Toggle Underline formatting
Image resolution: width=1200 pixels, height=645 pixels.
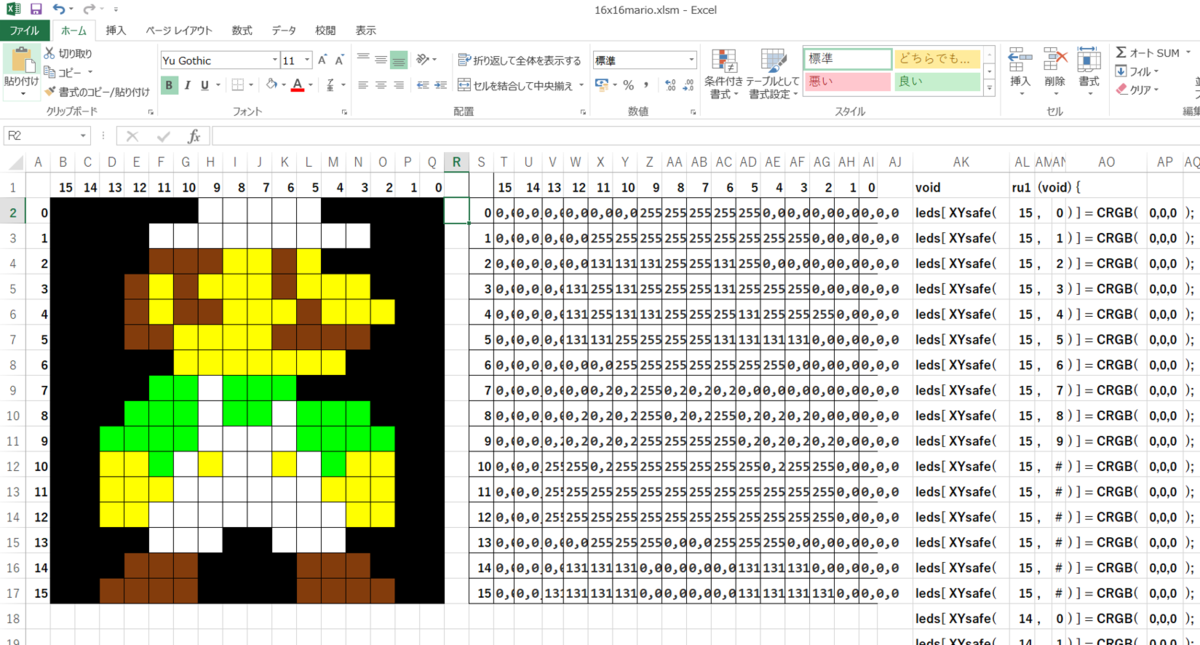pyautogui.click(x=205, y=85)
